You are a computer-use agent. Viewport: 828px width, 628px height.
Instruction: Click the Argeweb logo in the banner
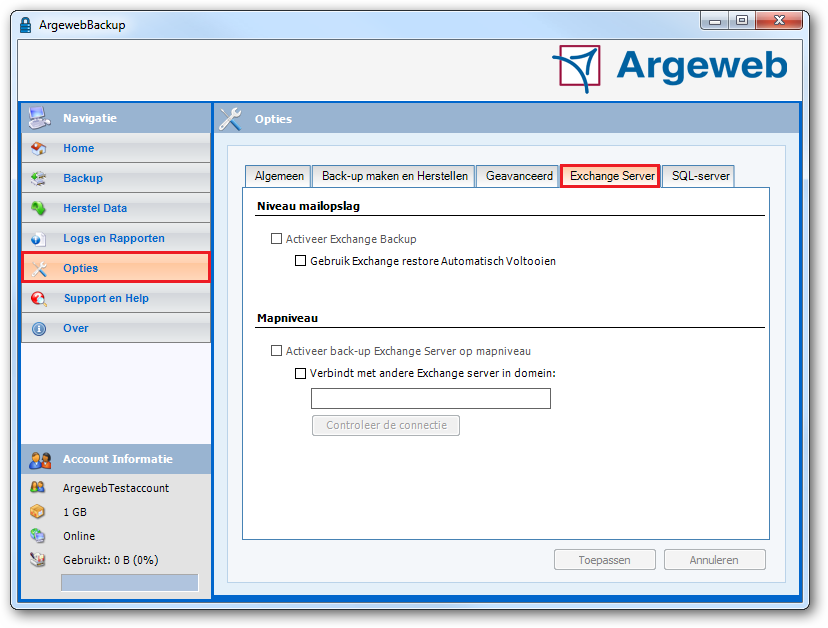(x=670, y=68)
